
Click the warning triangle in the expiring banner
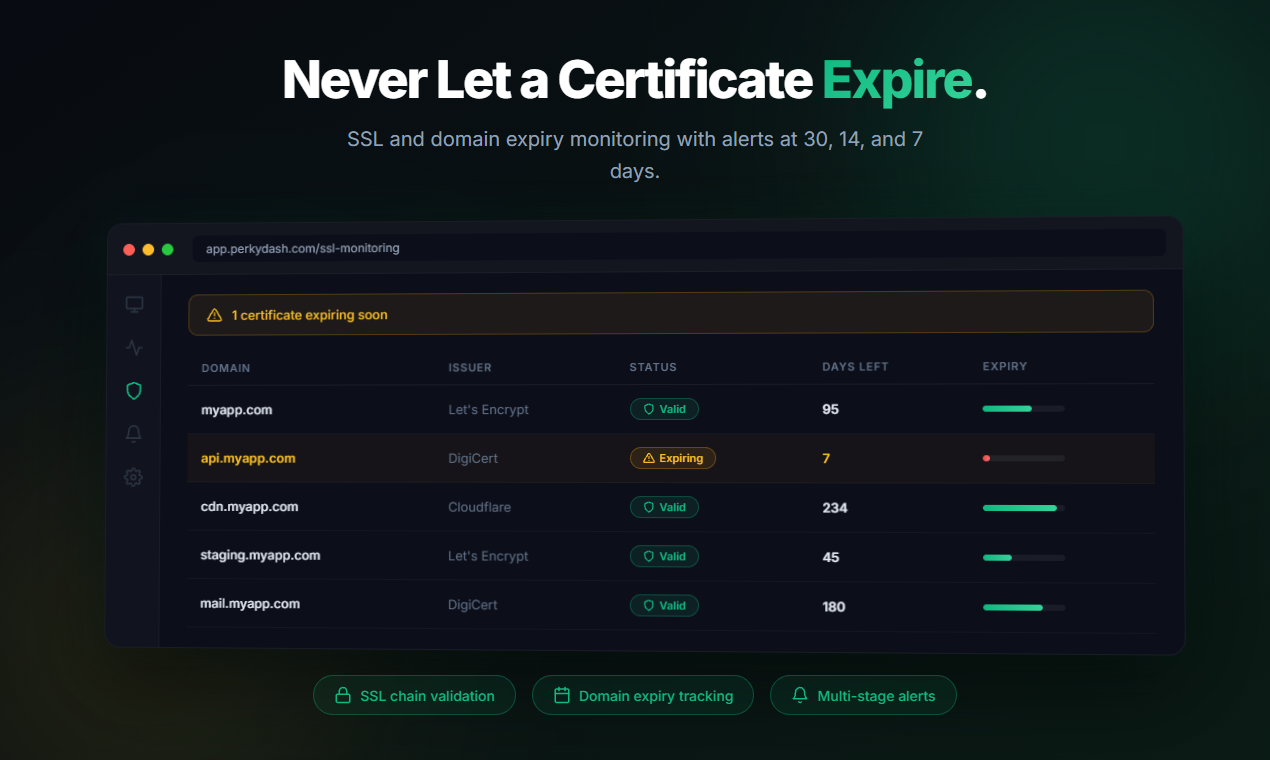[x=213, y=313]
